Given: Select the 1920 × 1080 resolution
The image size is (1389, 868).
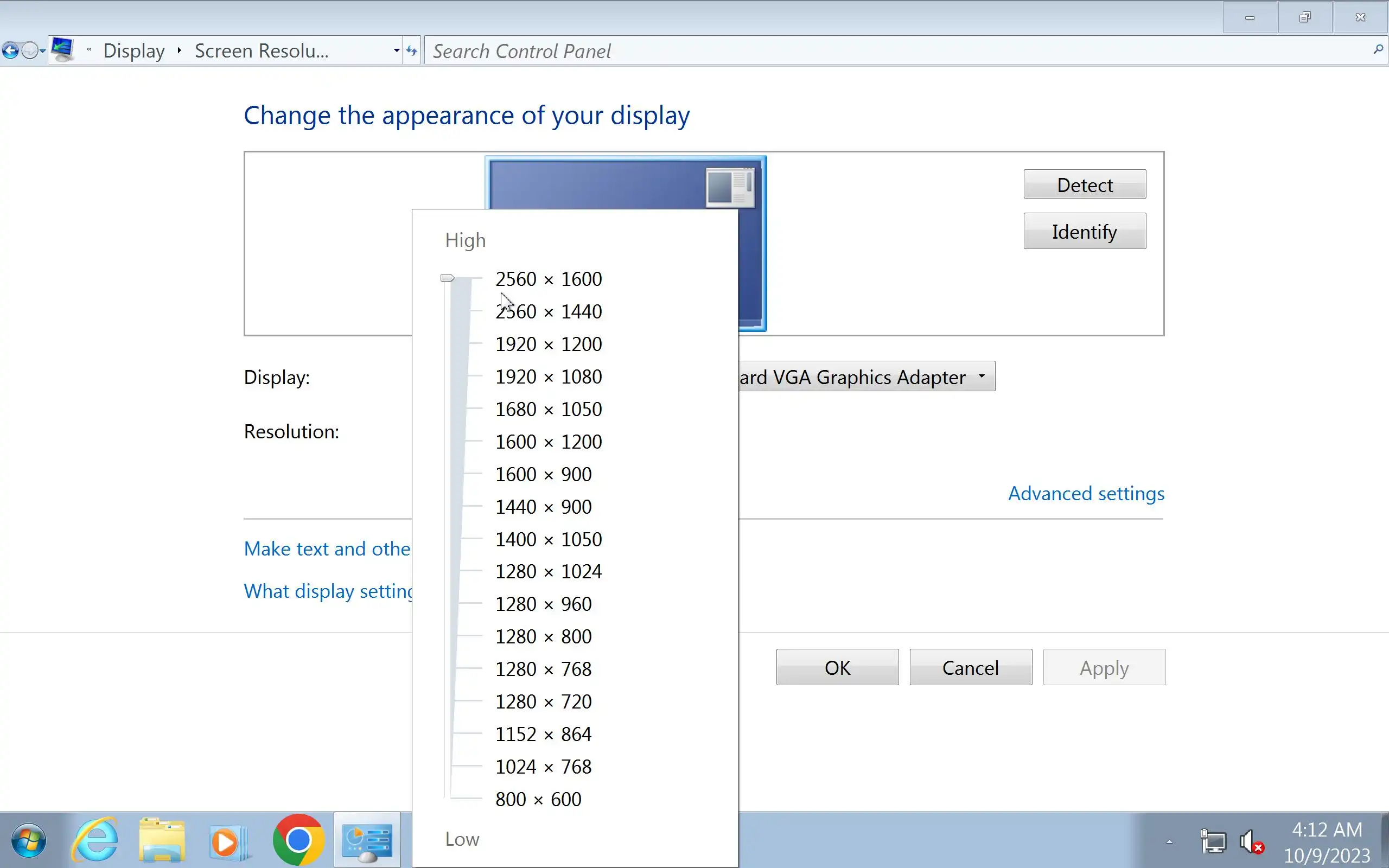Looking at the screenshot, I should pos(548,376).
